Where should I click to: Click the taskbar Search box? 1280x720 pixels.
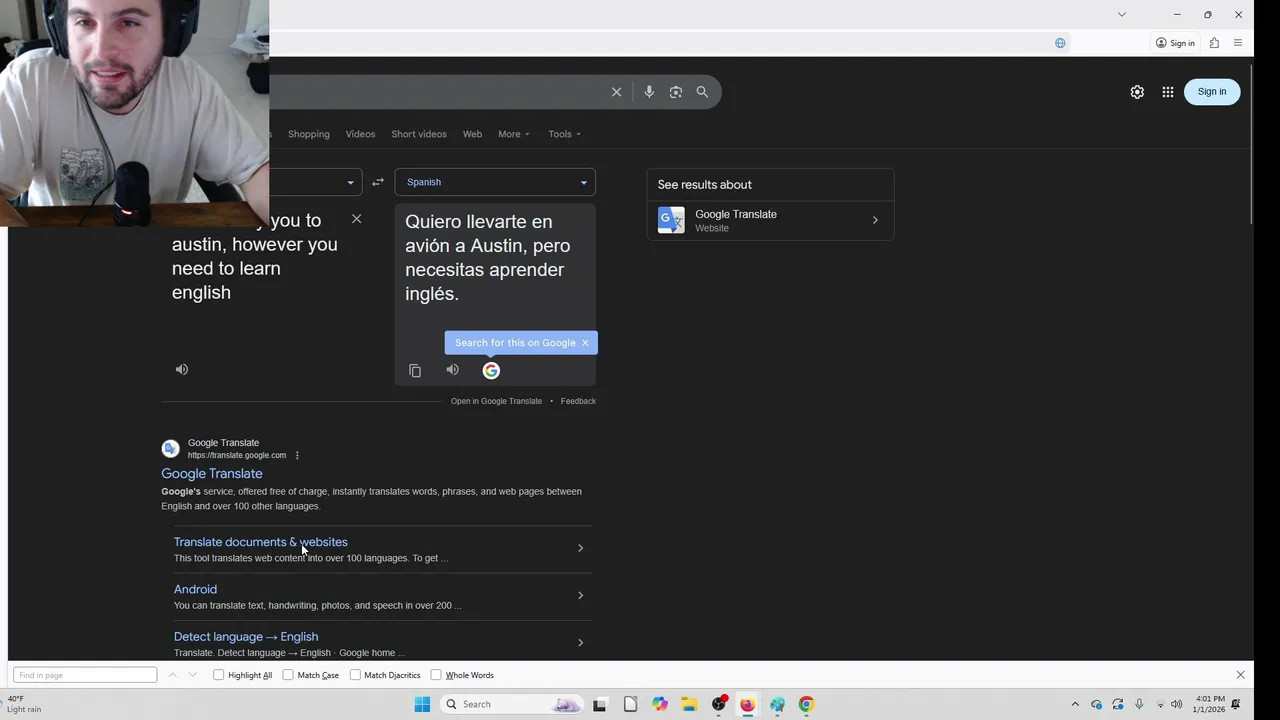[x=511, y=704]
